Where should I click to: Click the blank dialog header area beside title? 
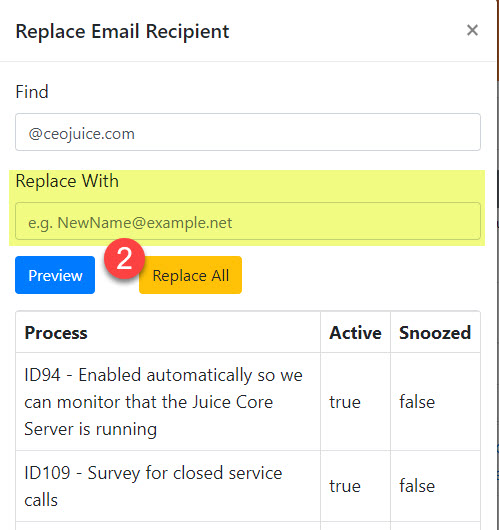tap(347, 31)
